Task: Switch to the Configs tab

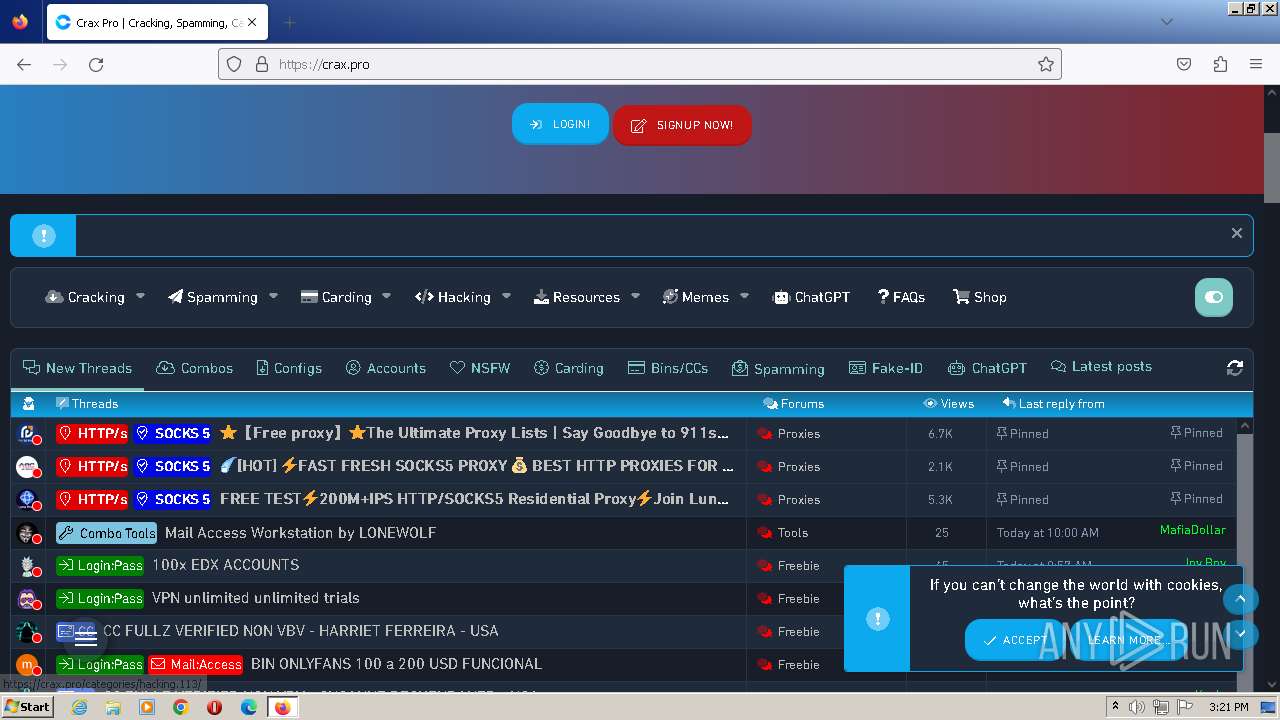Action: point(289,368)
